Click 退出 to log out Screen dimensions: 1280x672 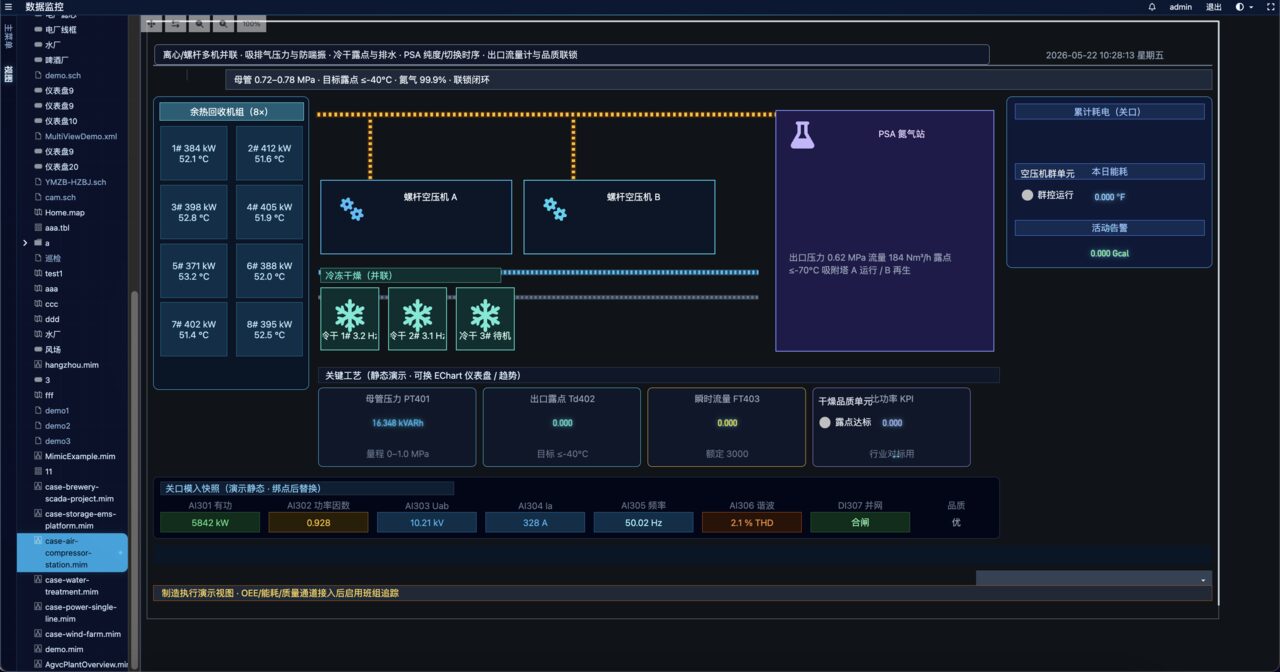pyautogui.click(x=1214, y=6)
